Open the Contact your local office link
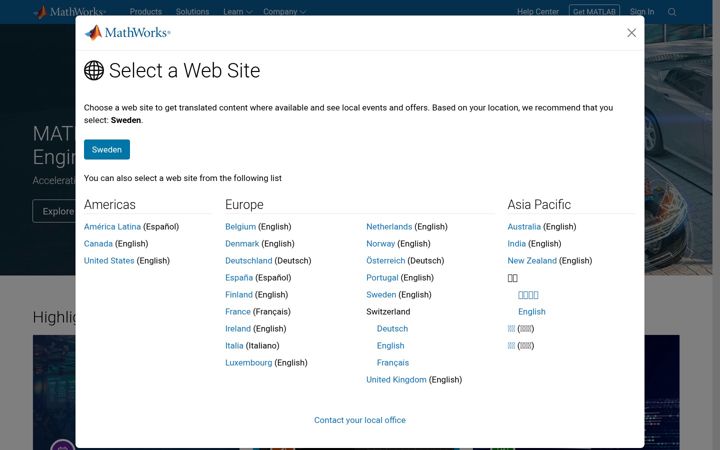Image resolution: width=720 pixels, height=450 pixels. coord(360,420)
